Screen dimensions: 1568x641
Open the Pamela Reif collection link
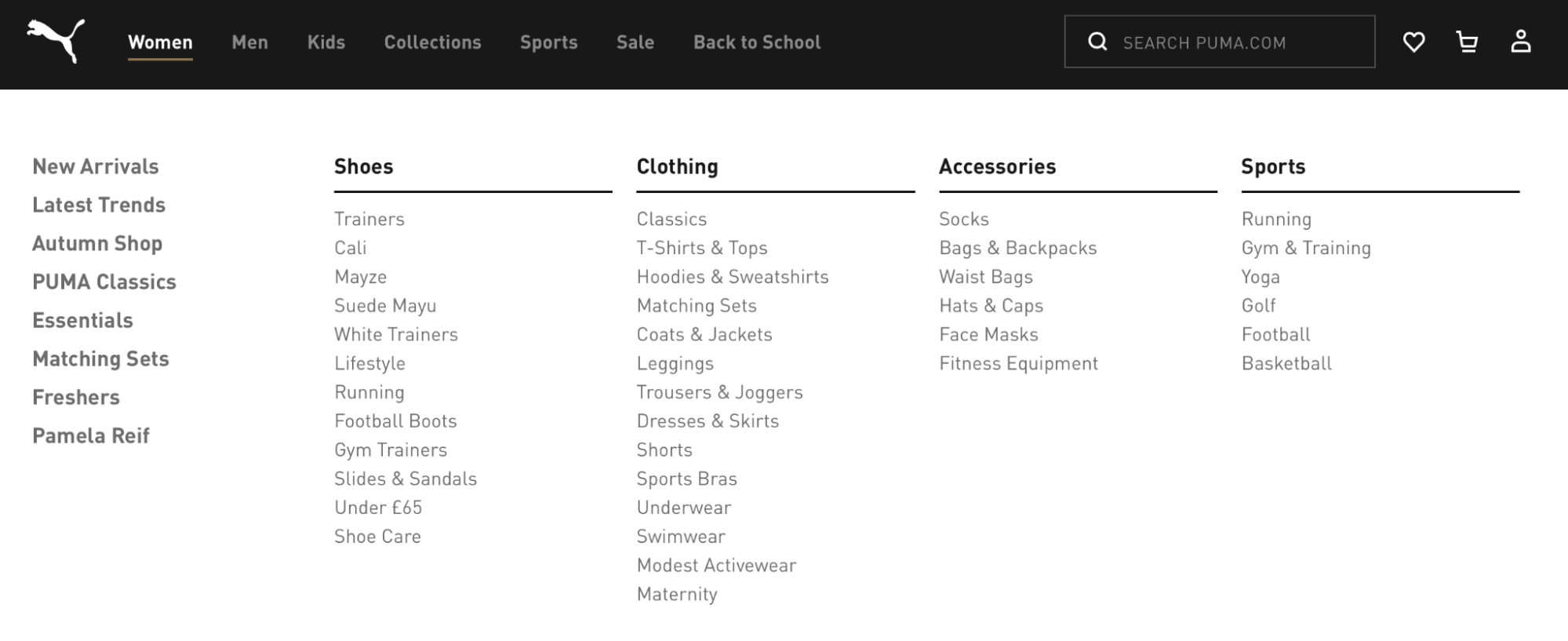coord(91,435)
